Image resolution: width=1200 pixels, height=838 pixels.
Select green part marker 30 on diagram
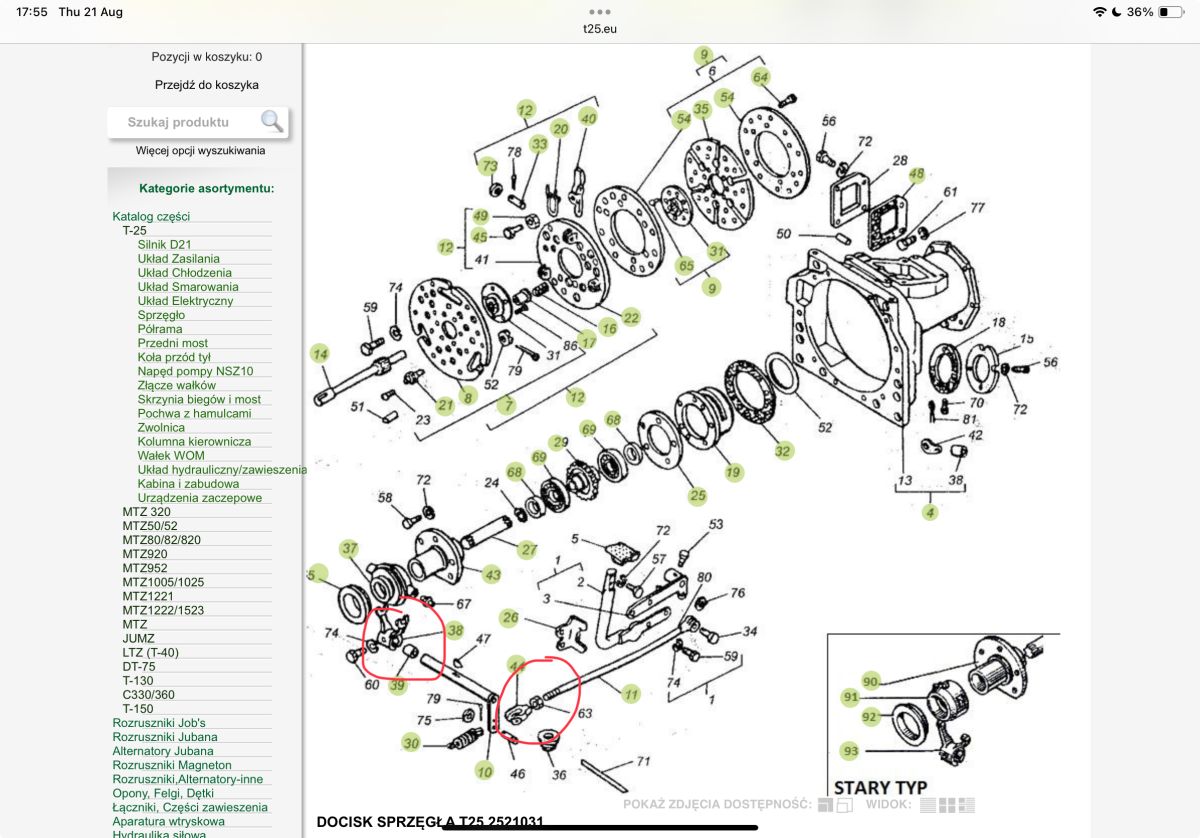coord(411,742)
